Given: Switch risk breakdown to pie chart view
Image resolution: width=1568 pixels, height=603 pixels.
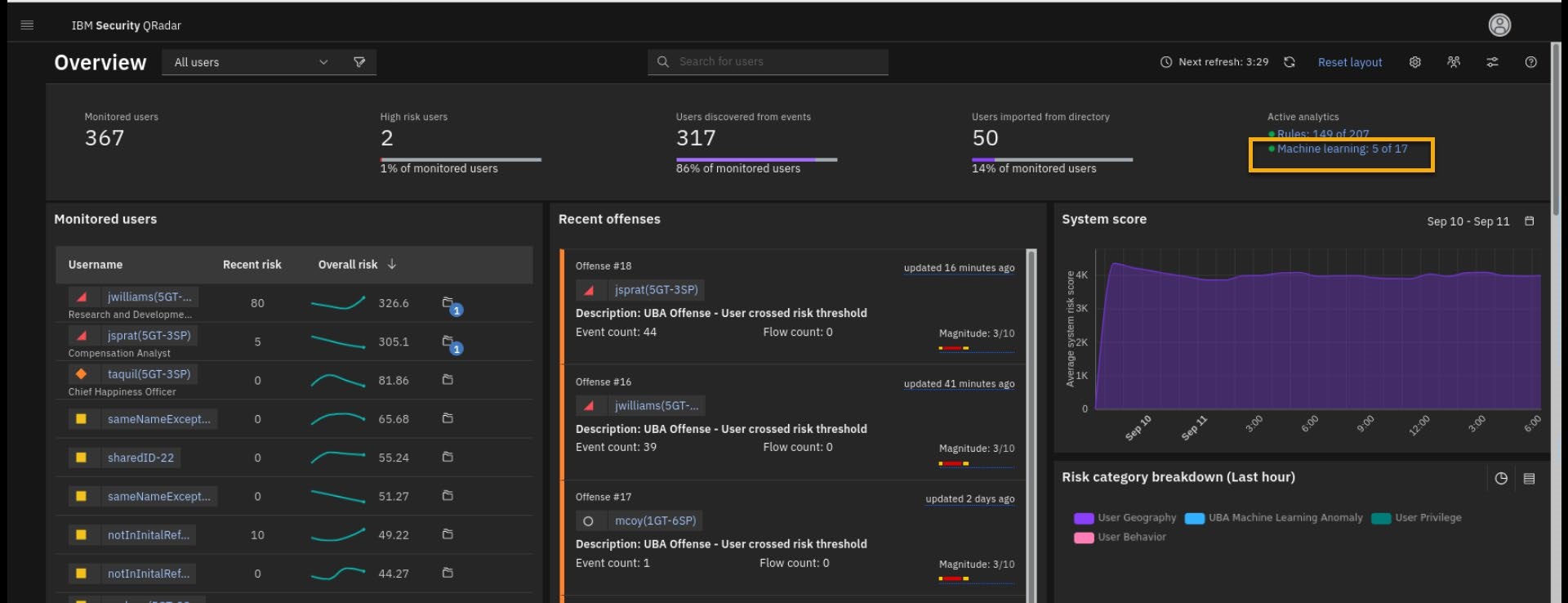Looking at the screenshot, I should (x=1501, y=479).
